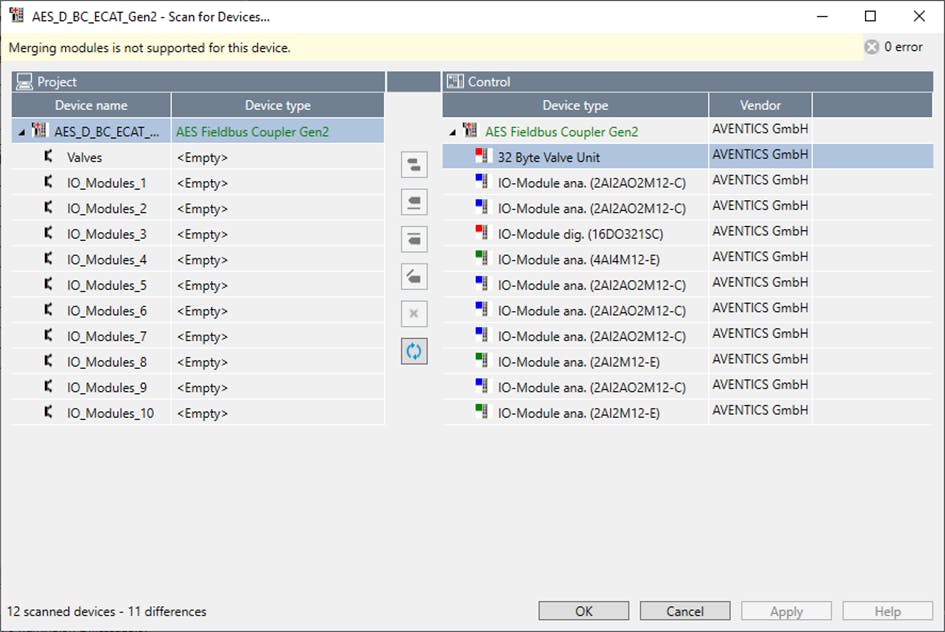Image resolution: width=945 pixels, height=632 pixels.
Task: Click the copy-to-project icon with two tags
Action: coord(414,164)
